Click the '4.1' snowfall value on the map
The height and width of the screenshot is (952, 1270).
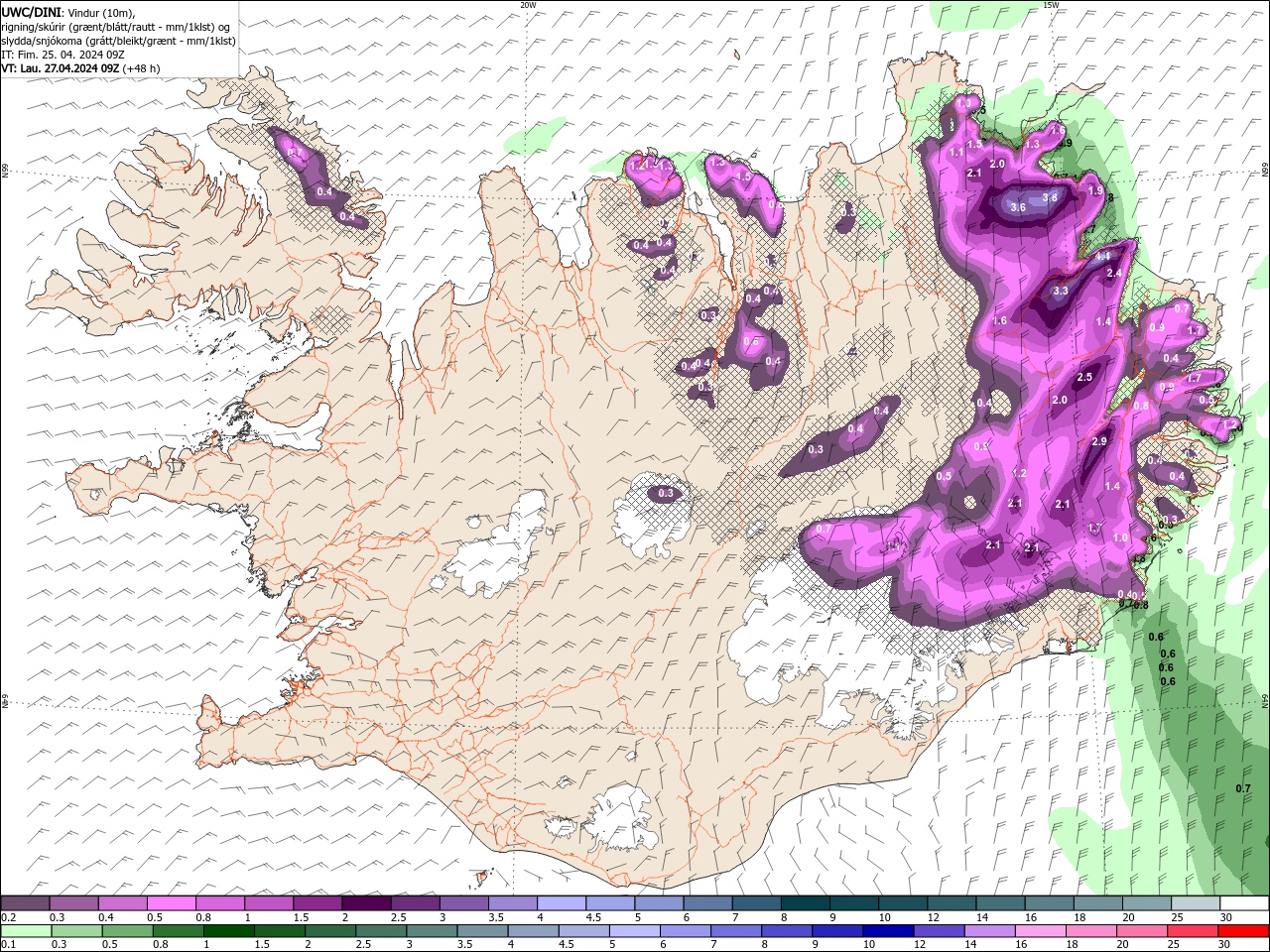(x=1102, y=256)
